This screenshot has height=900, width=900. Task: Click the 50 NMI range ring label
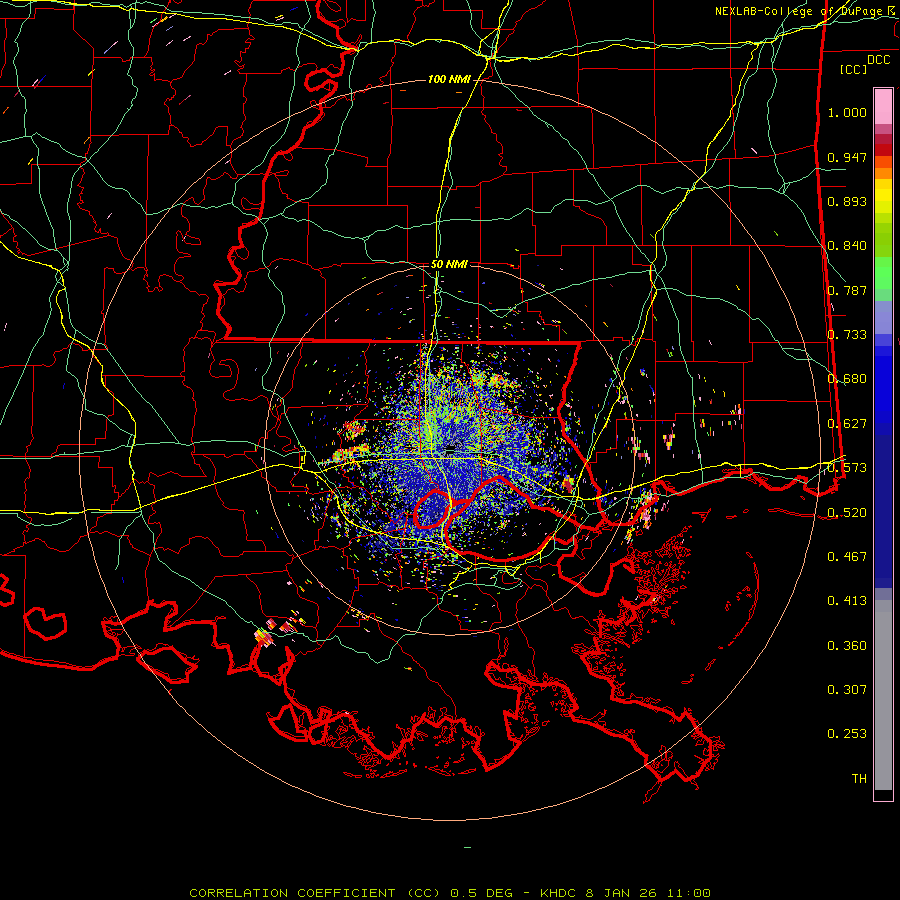[x=449, y=264]
